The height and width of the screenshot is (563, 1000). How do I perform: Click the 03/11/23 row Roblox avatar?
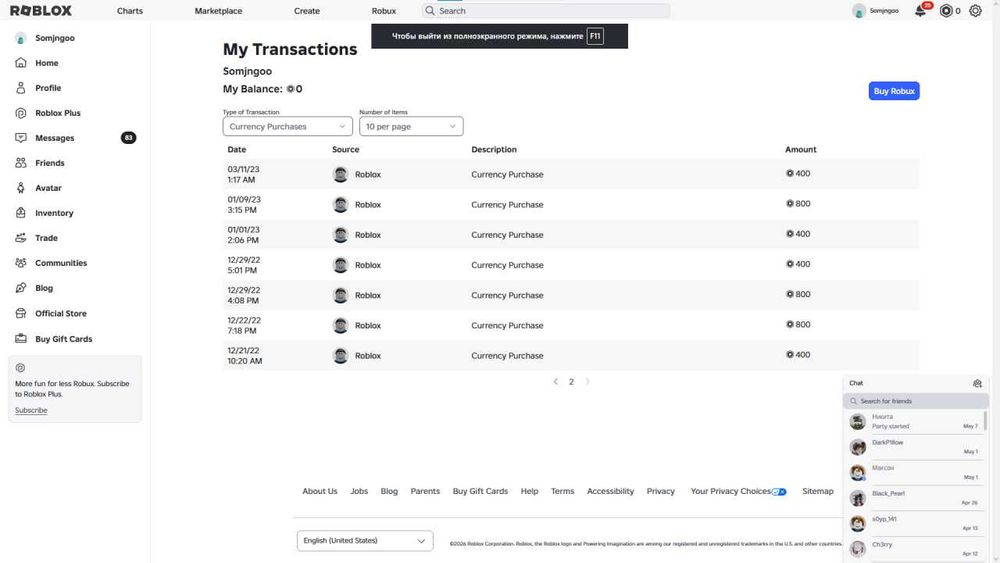point(341,174)
